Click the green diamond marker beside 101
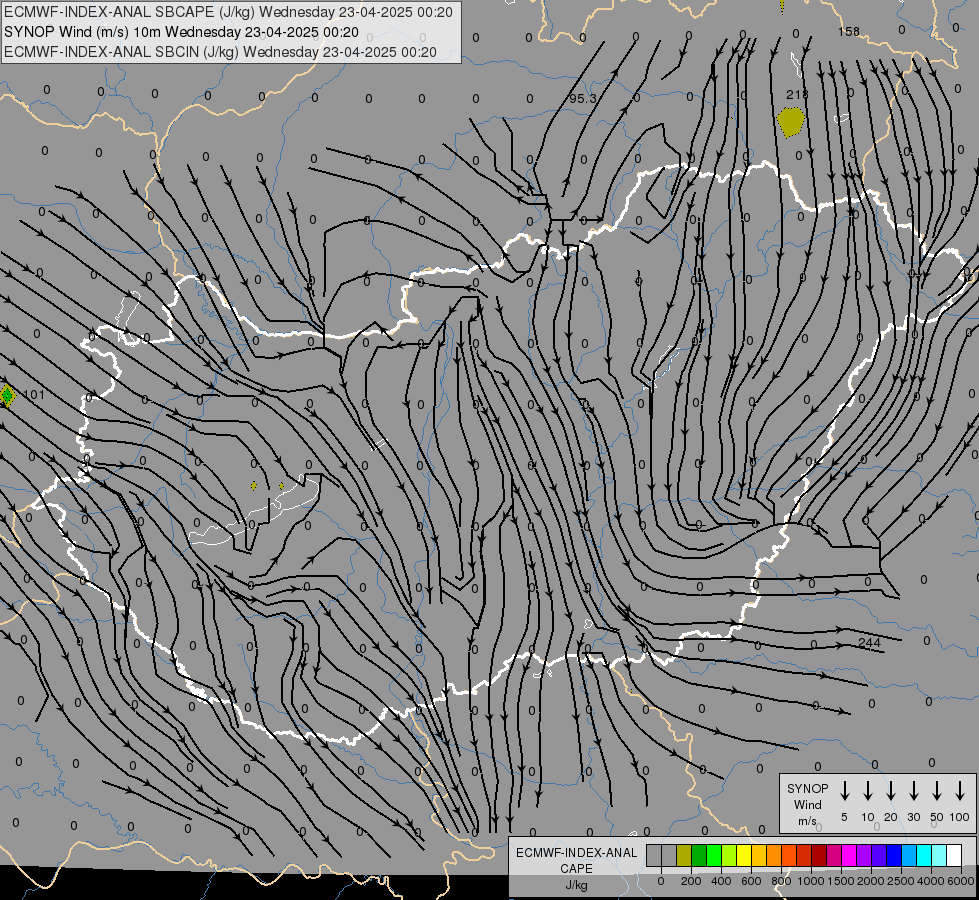 click(7, 395)
